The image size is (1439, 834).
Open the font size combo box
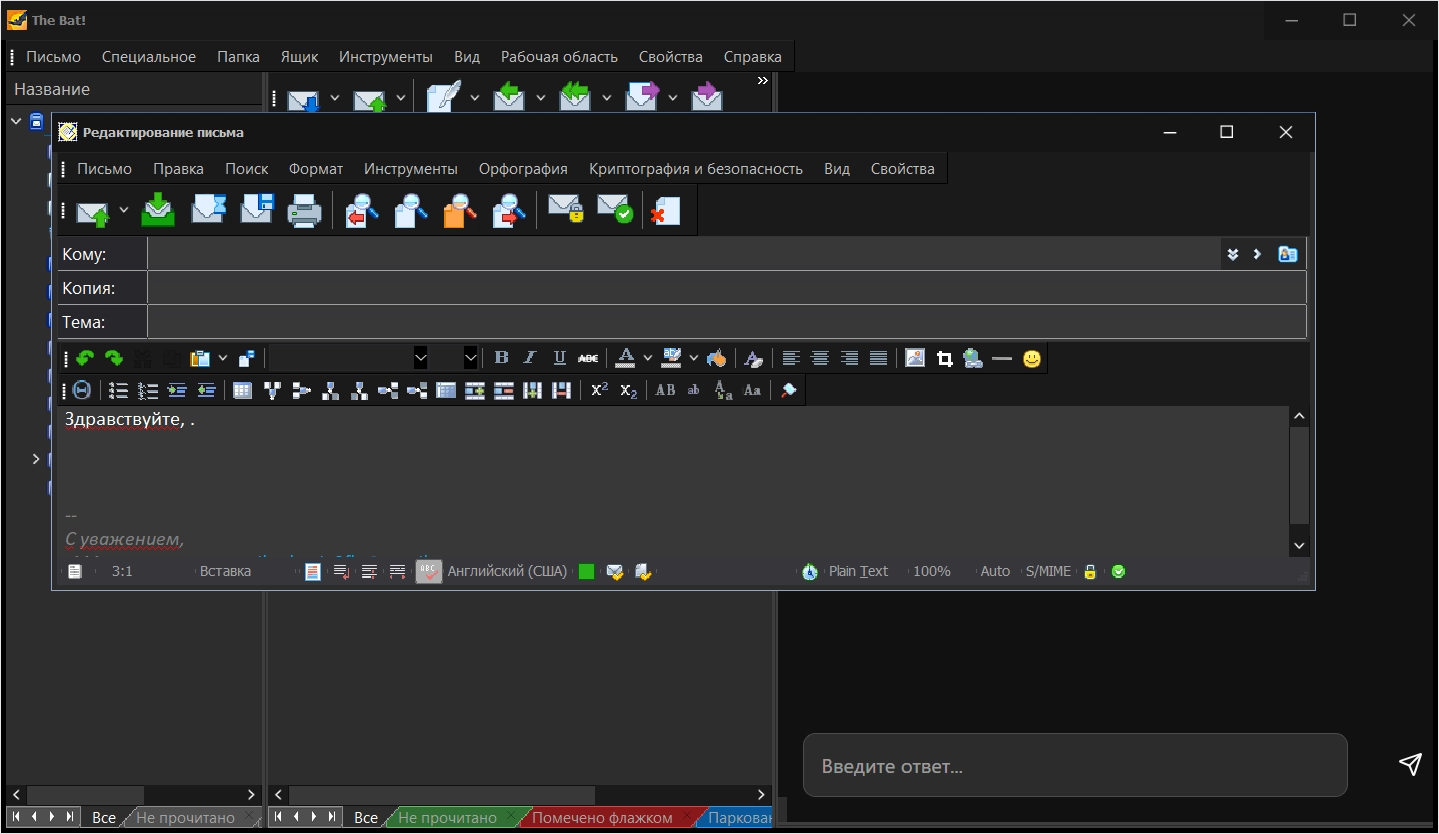456,357
